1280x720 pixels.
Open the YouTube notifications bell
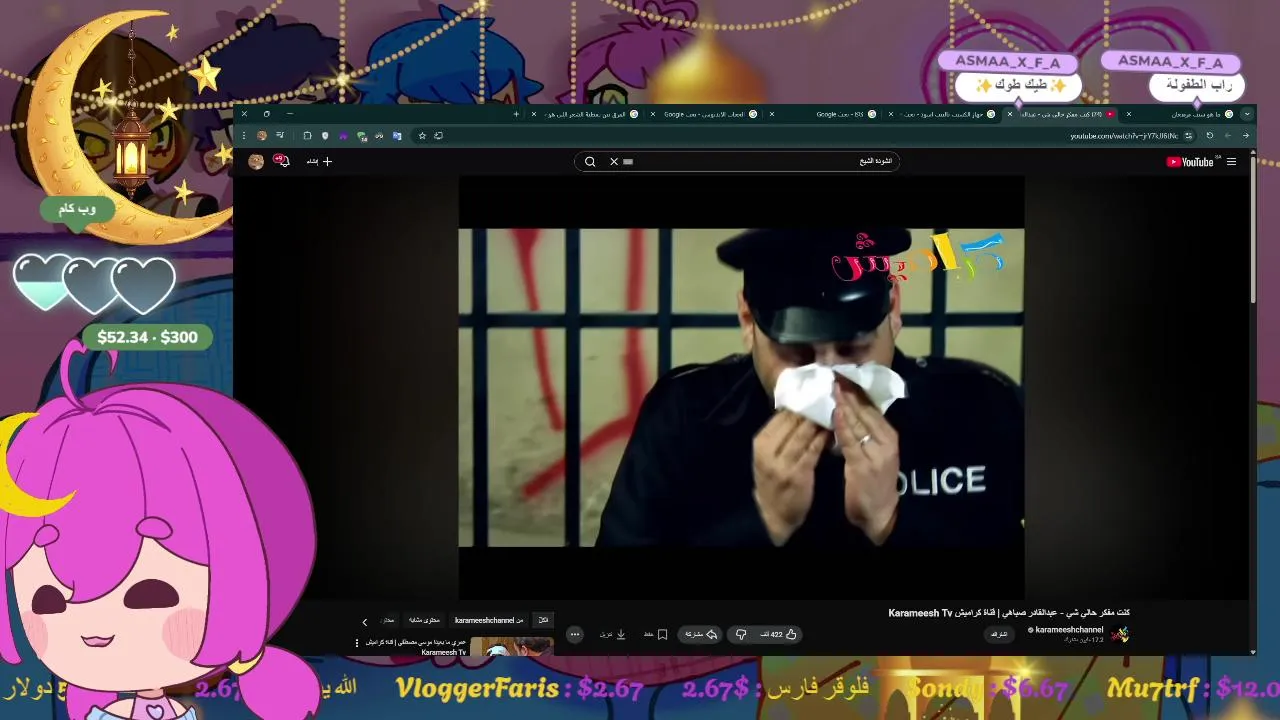pos(283,161)
